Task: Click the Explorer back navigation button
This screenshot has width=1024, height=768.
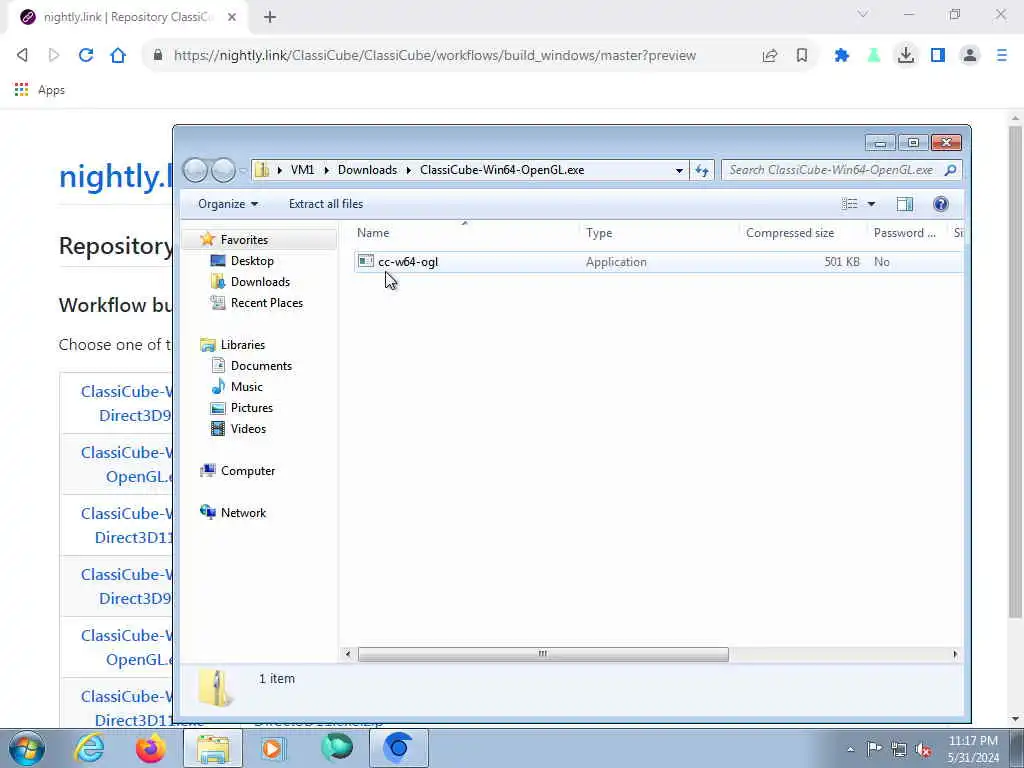Action: (x=195, y=170)
